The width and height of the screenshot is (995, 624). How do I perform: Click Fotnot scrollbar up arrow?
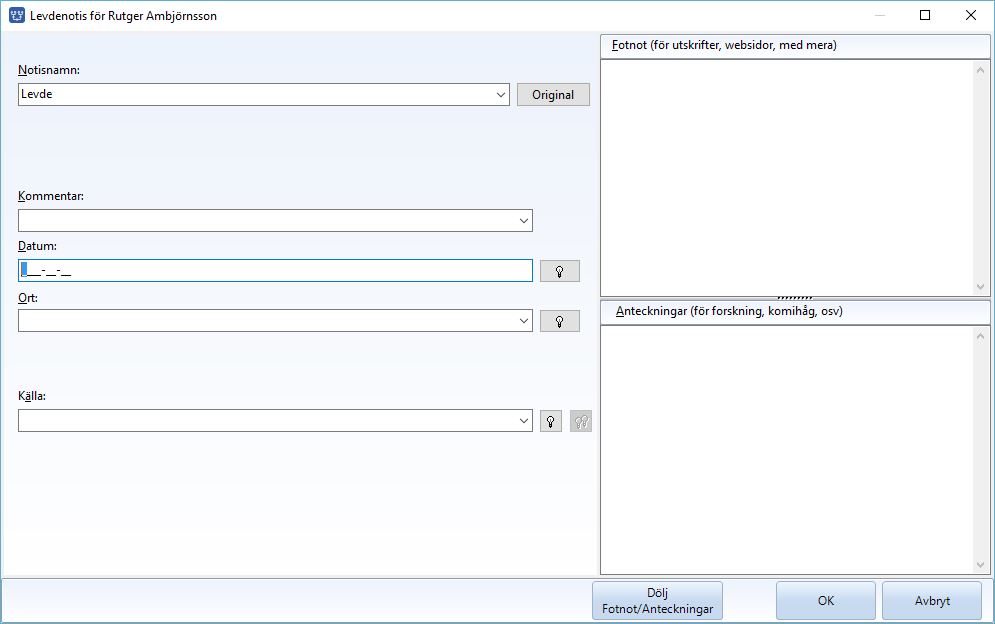(980, 70)
